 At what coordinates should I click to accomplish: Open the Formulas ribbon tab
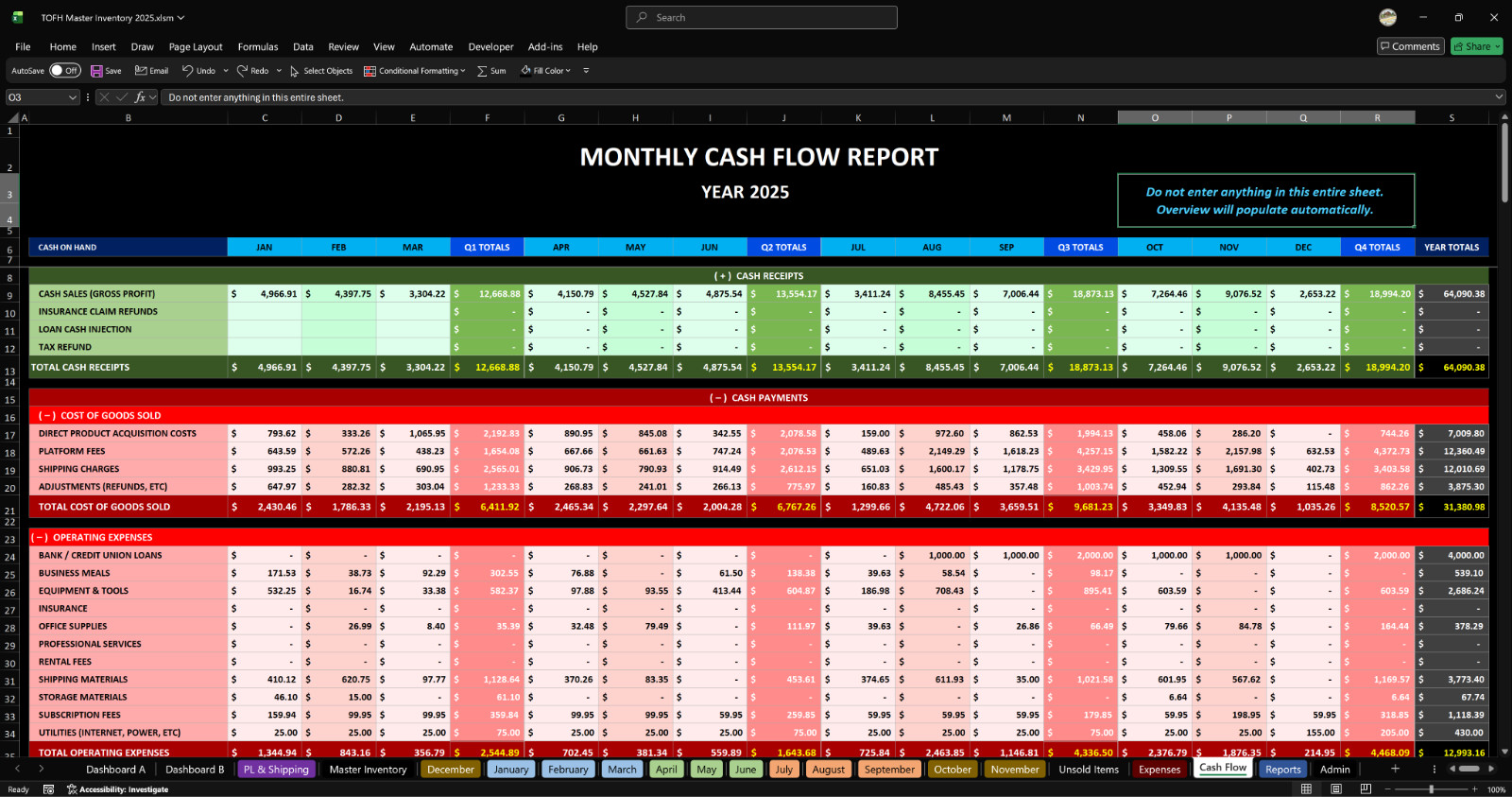coord(258,46)
